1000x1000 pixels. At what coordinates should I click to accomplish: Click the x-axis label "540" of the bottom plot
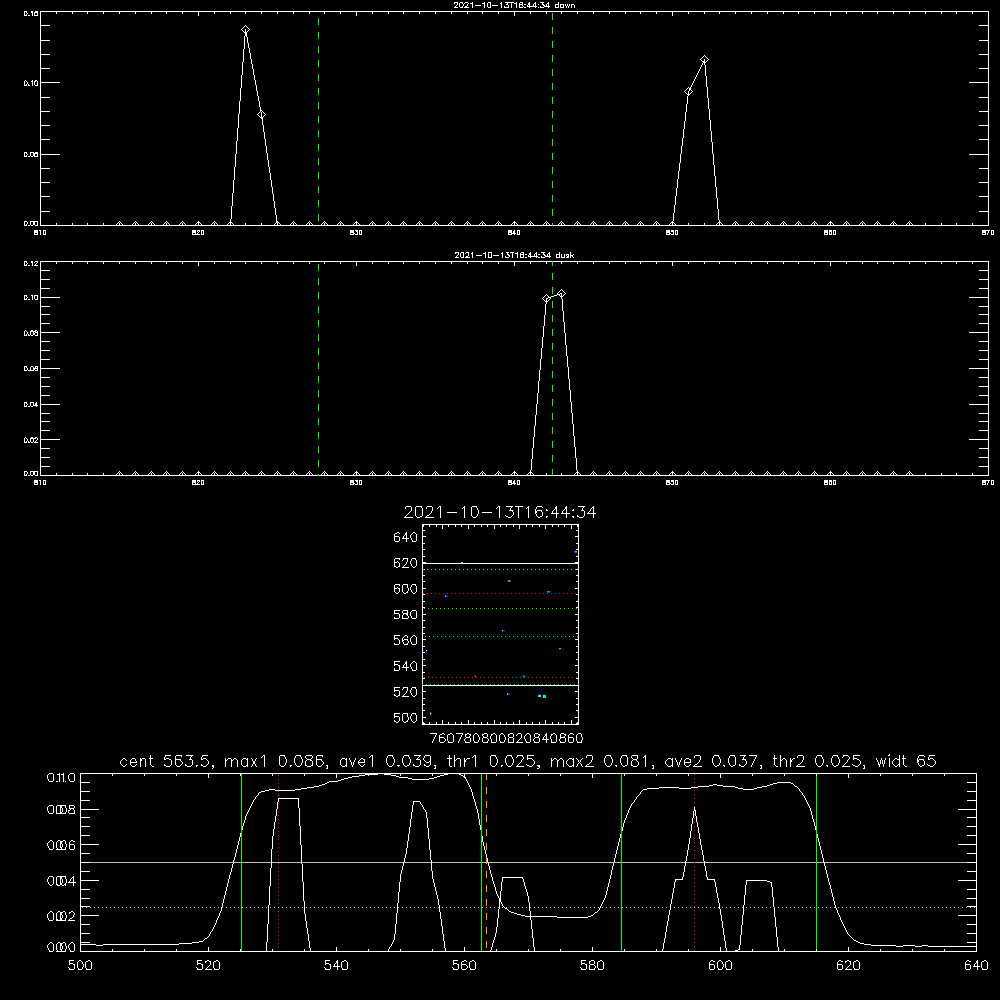tap(336, 966)
